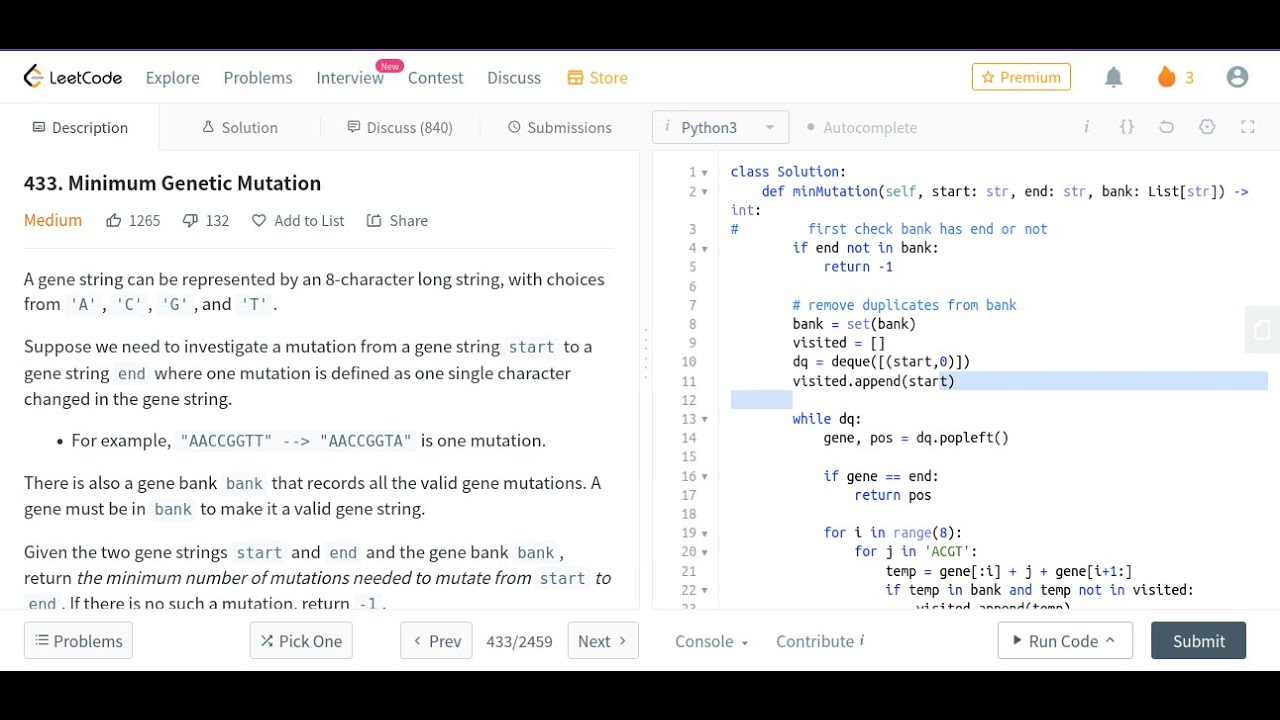Open the user profile avatar
The width and height of the screenshot is (1280, 720).
(x=1237, y=77)
